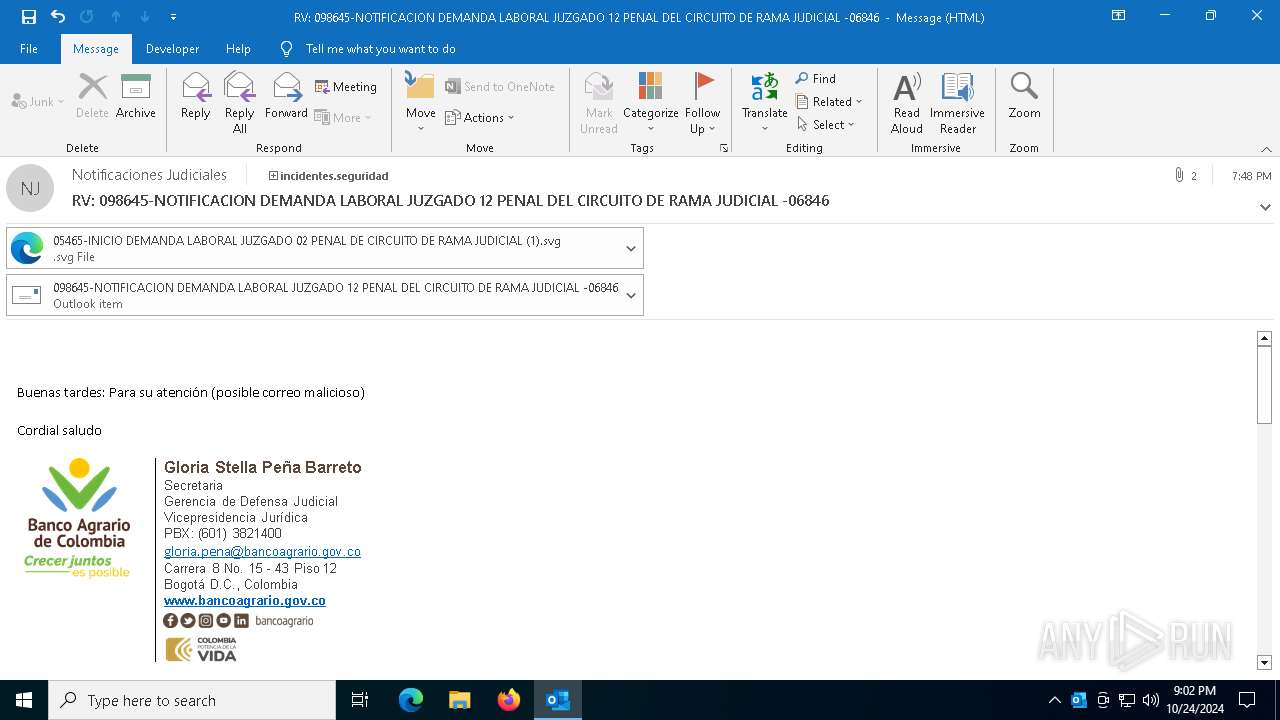Expand incidentes.seguridad recipient group
Screen dimensions: 1280x720
tap(273, 176)
